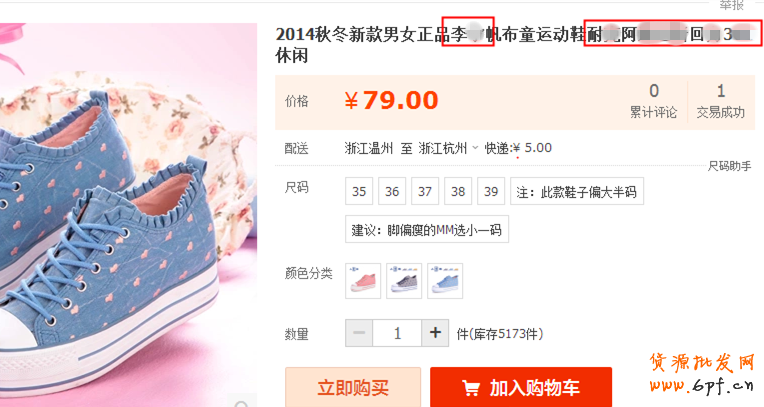Image resolution: width=764 pixels, height=407 pixels.
Task: Open the 交易成功 transactions count
Action: [x=721, y=101]
